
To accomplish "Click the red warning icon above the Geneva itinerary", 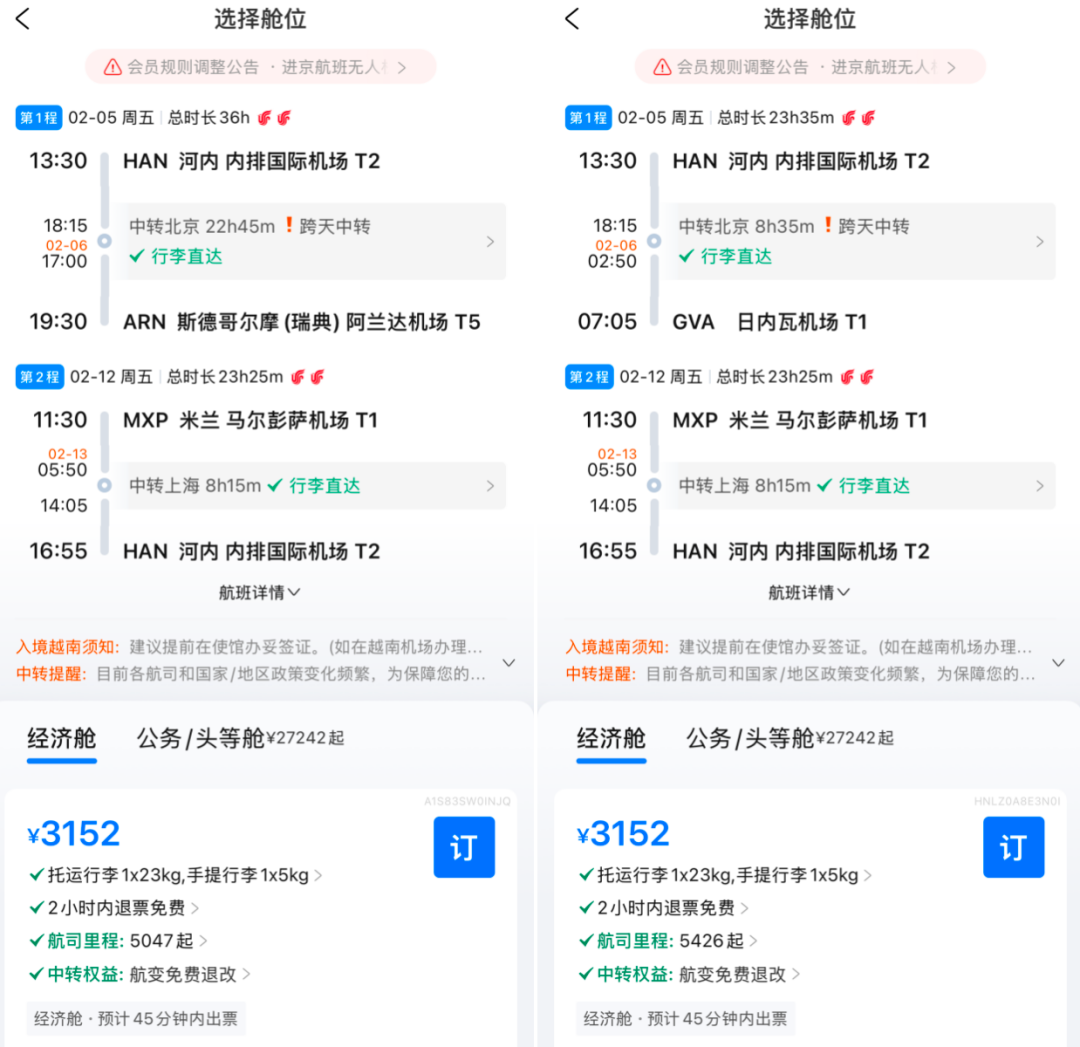I will pyautogui.click(x=662, y=68).
